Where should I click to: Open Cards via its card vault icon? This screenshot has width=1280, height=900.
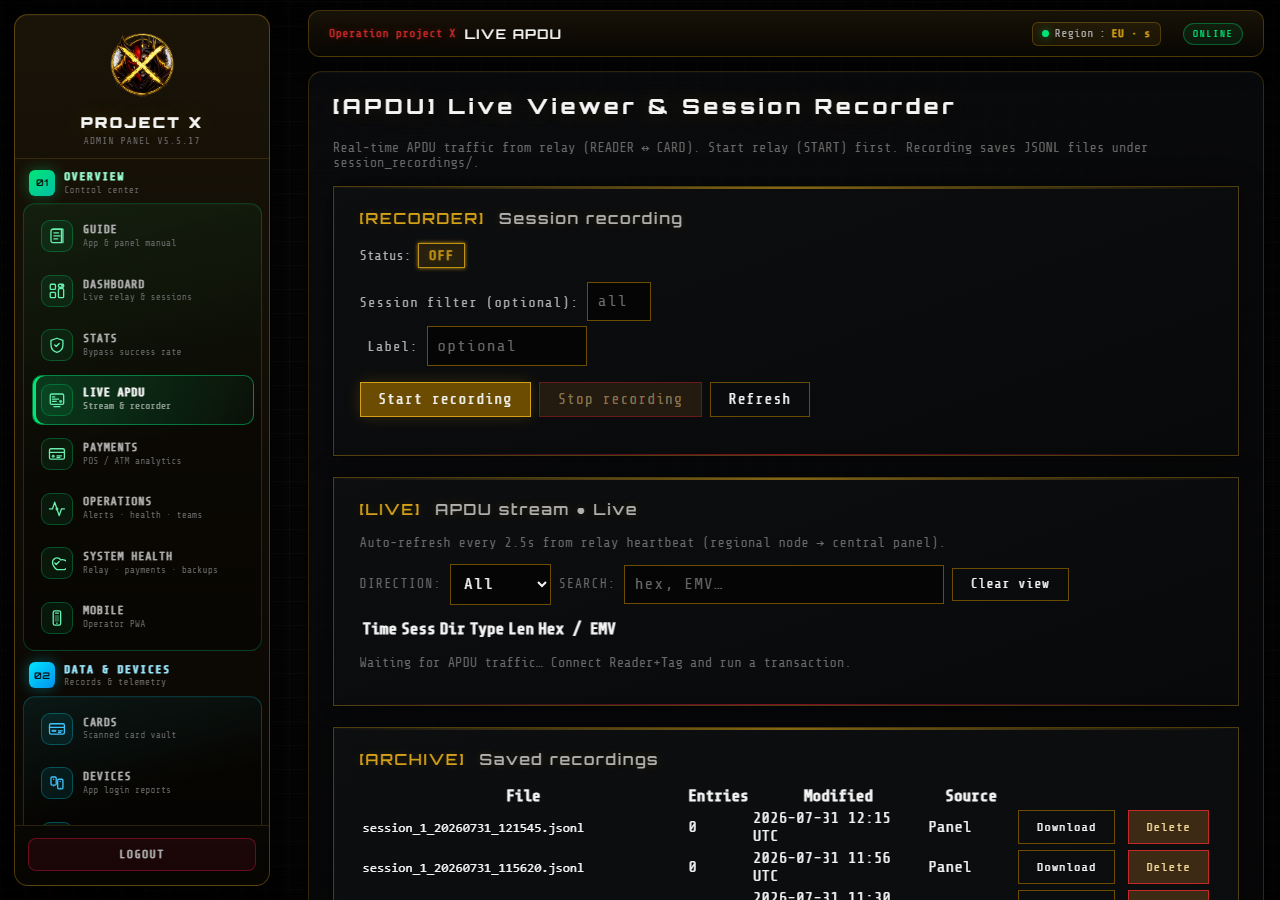tap(57, 729)
